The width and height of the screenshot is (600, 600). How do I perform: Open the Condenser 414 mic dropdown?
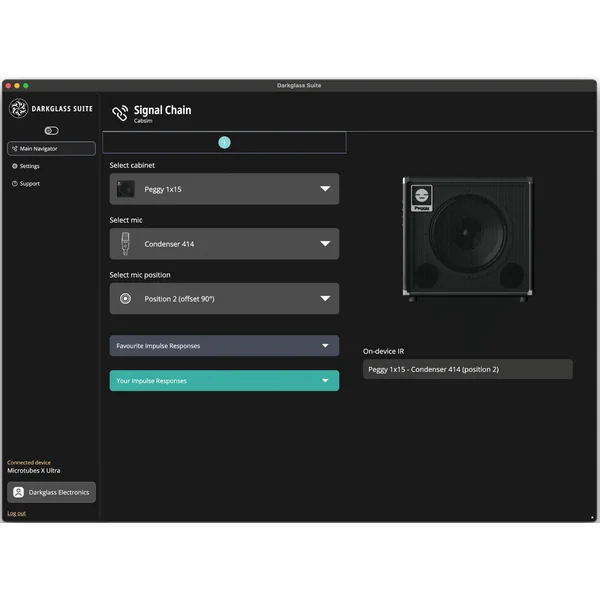click(x=224, y=244)
